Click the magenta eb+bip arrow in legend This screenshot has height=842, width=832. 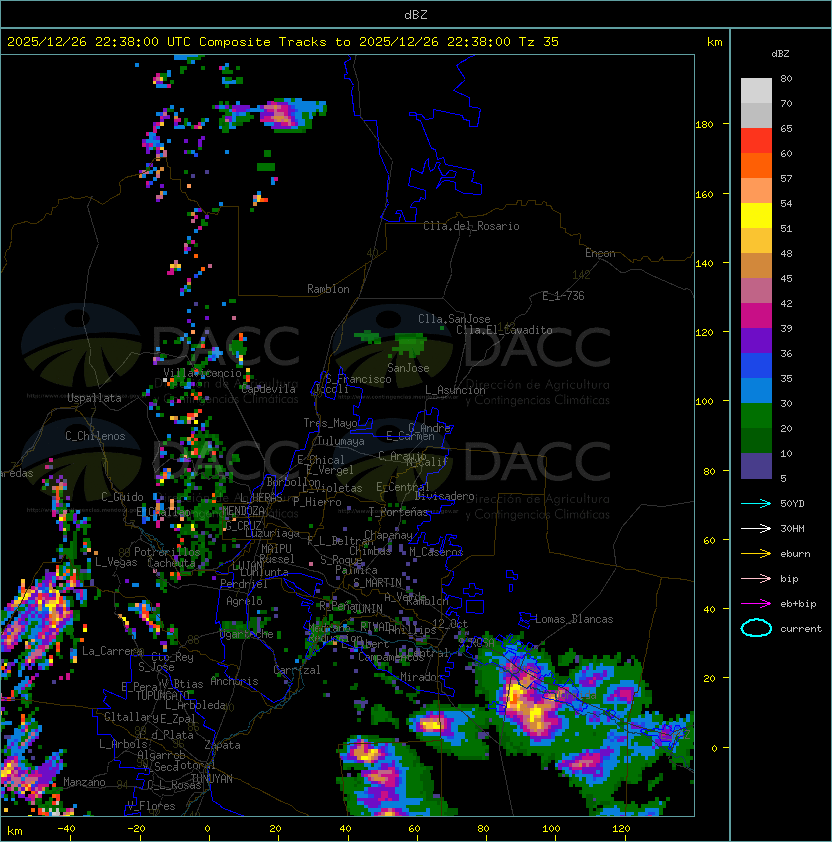756,604
